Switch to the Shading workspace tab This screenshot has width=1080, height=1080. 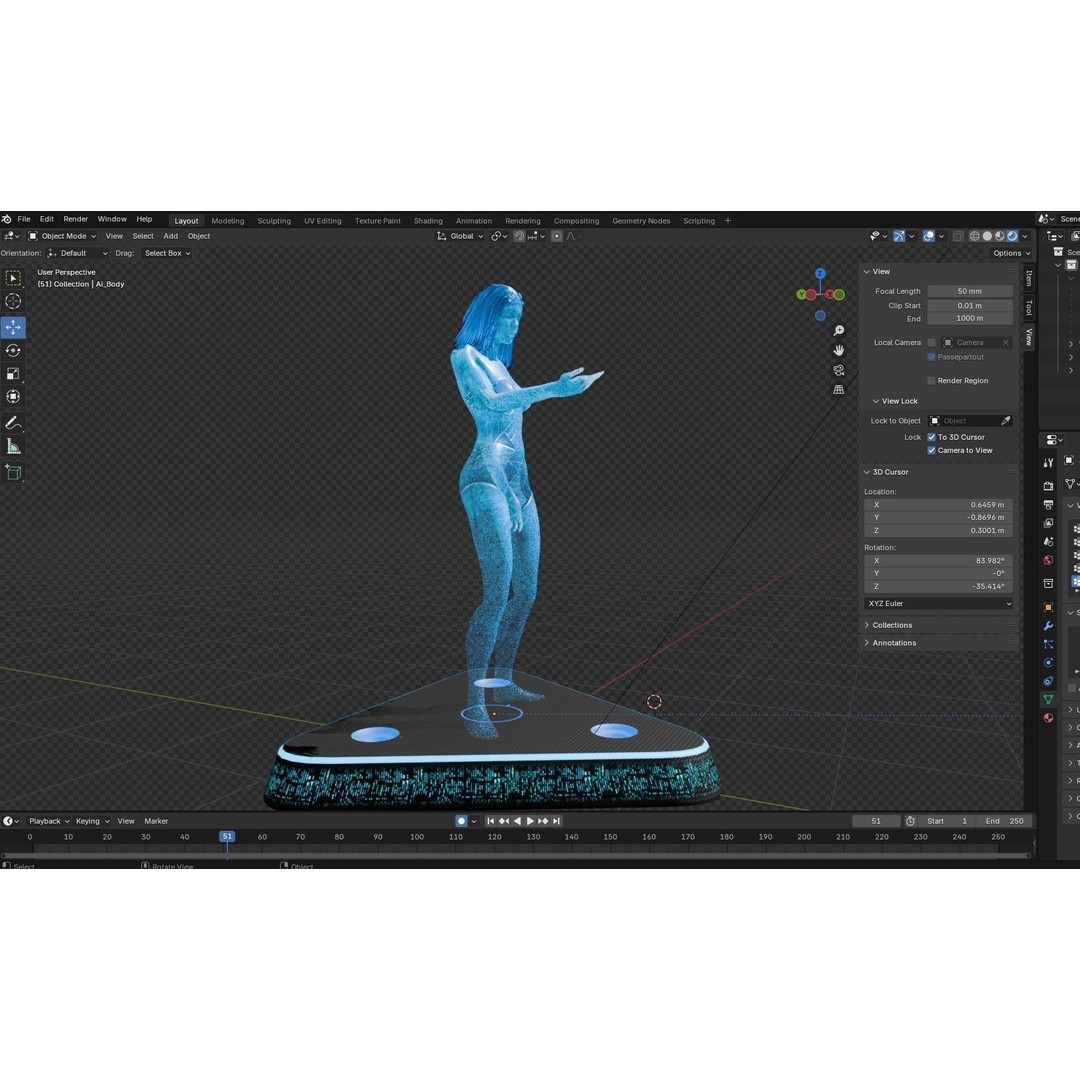pyautogui.click(x=428, y=221)
